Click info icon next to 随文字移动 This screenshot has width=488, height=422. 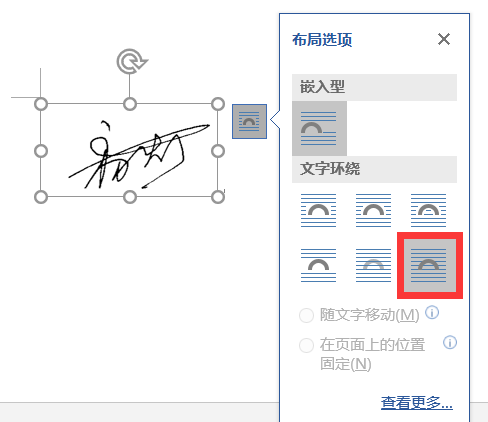(x=432, y=313)
